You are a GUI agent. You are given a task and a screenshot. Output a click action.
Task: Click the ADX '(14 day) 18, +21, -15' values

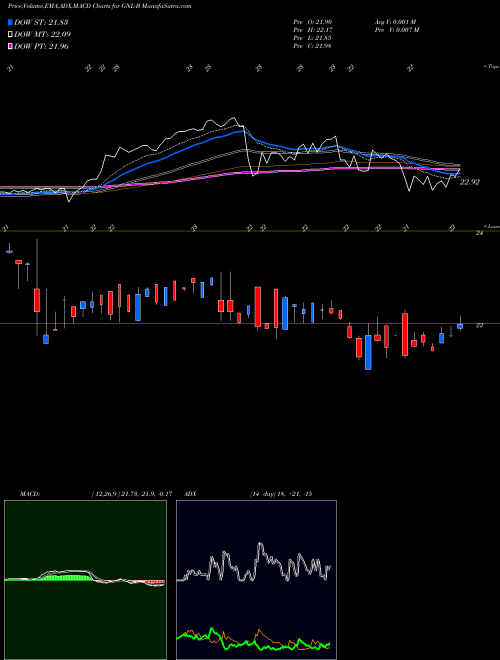(x=280, y=494)
